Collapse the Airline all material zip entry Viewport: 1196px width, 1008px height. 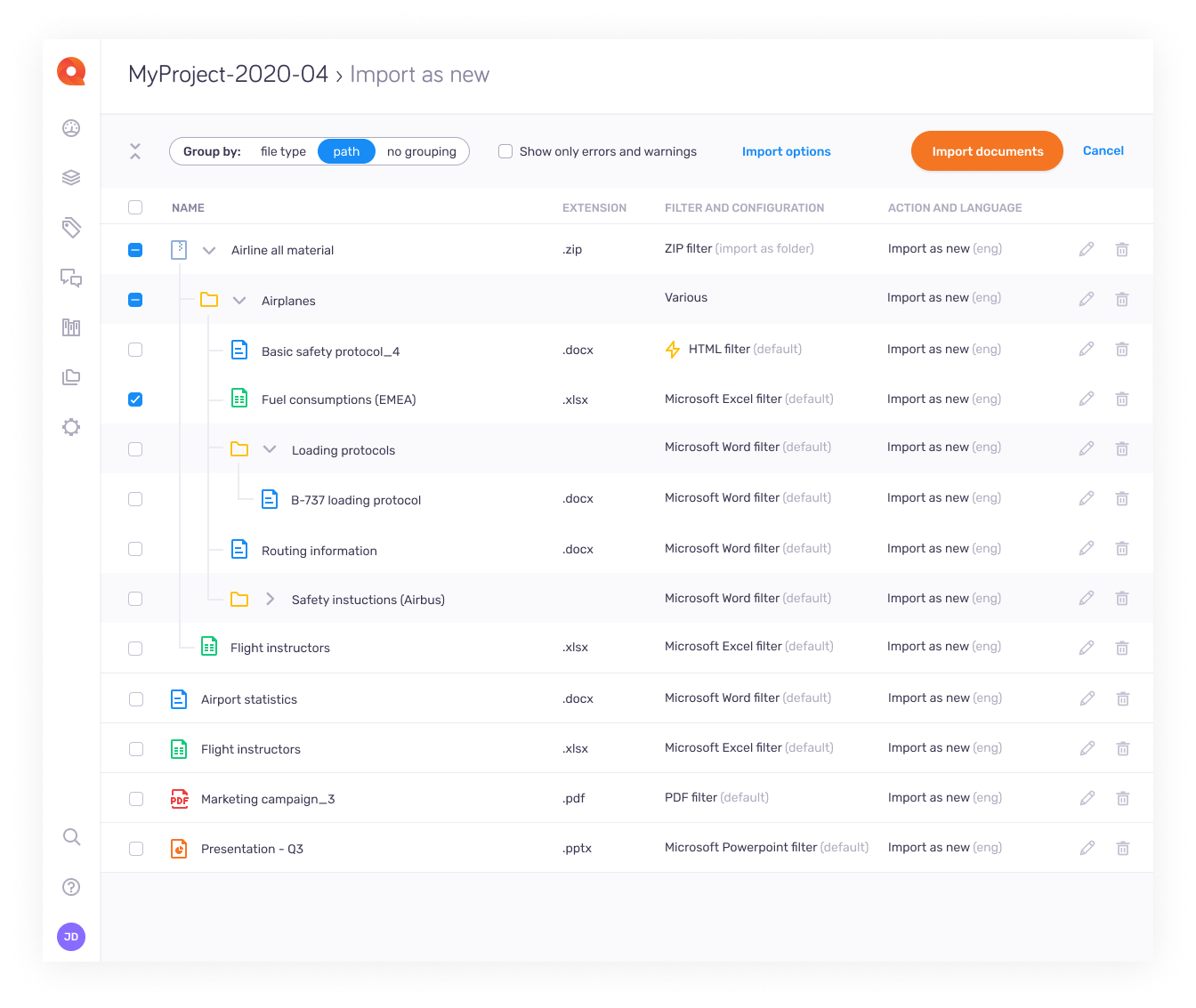pos(209,250)
